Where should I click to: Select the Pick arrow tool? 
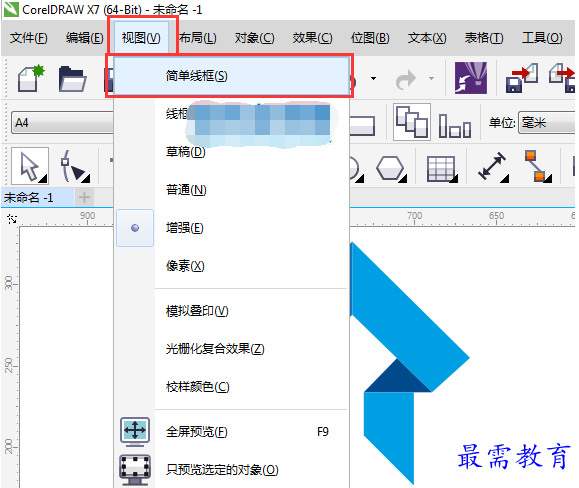[30, 166]
